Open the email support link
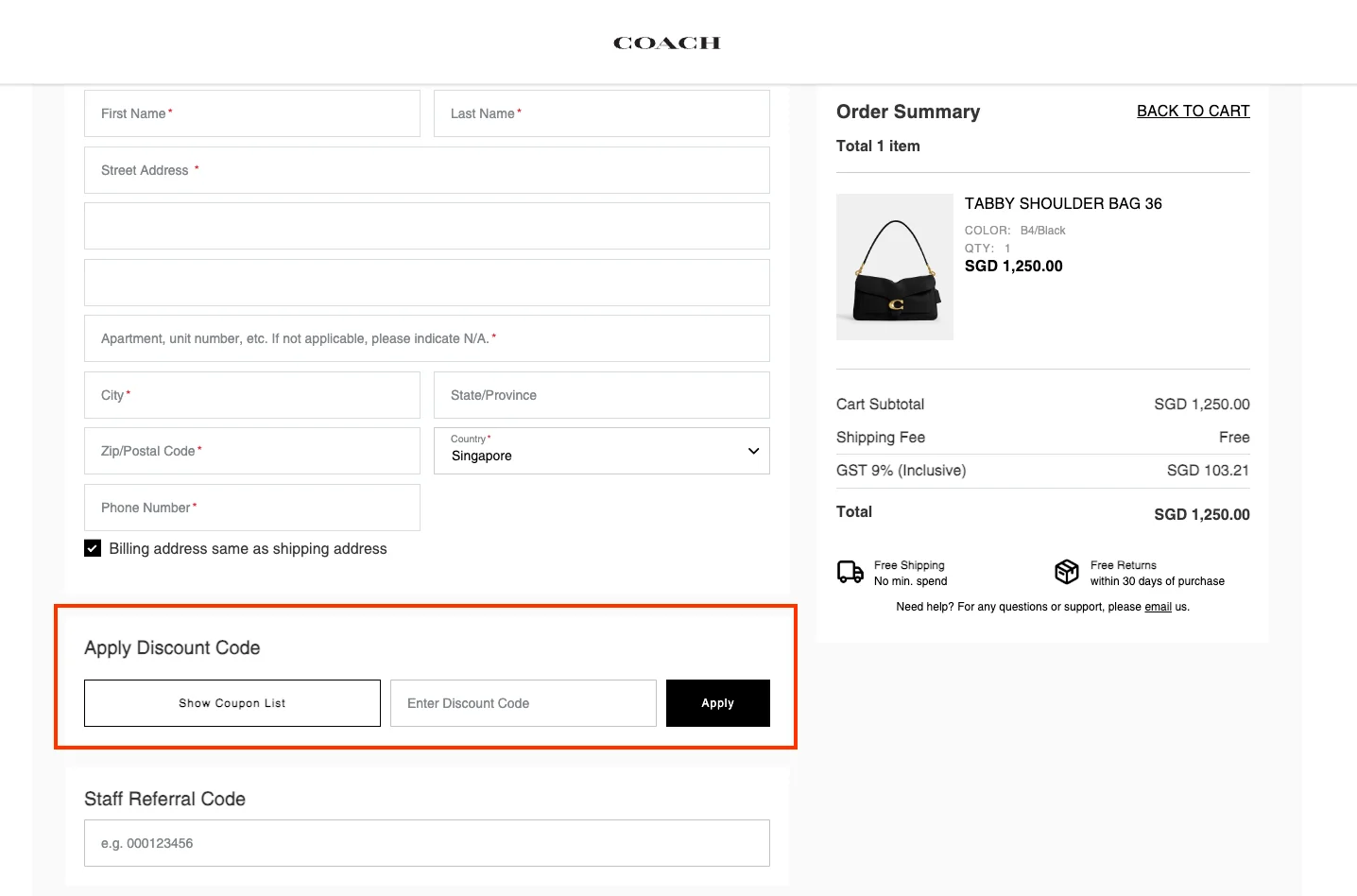 1158,607
